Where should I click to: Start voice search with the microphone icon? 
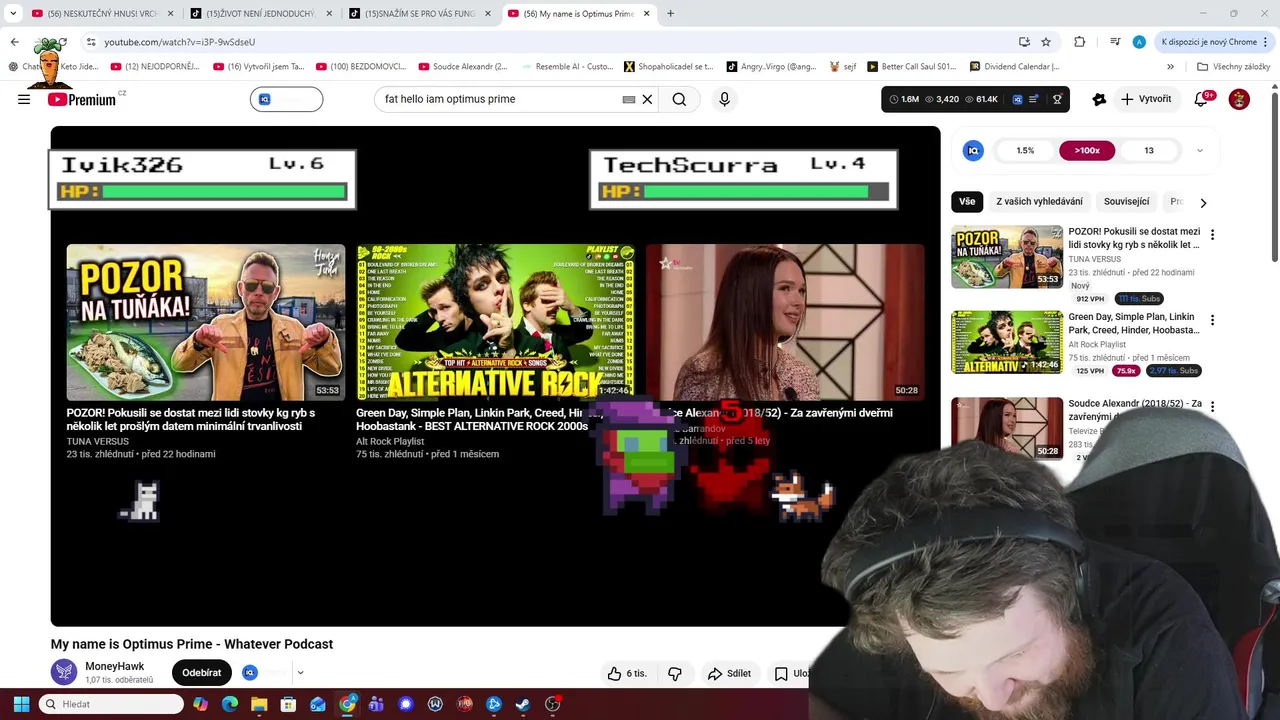tap(724, 99)
